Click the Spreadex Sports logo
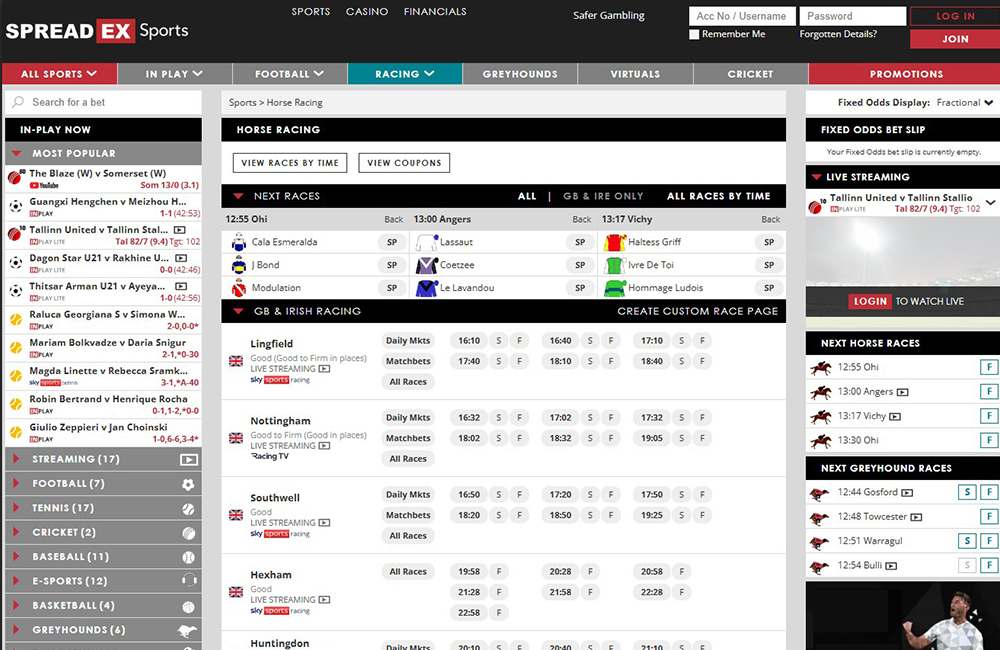The height and width of the screenshot is (650, 1000). [x=97, y=31]
